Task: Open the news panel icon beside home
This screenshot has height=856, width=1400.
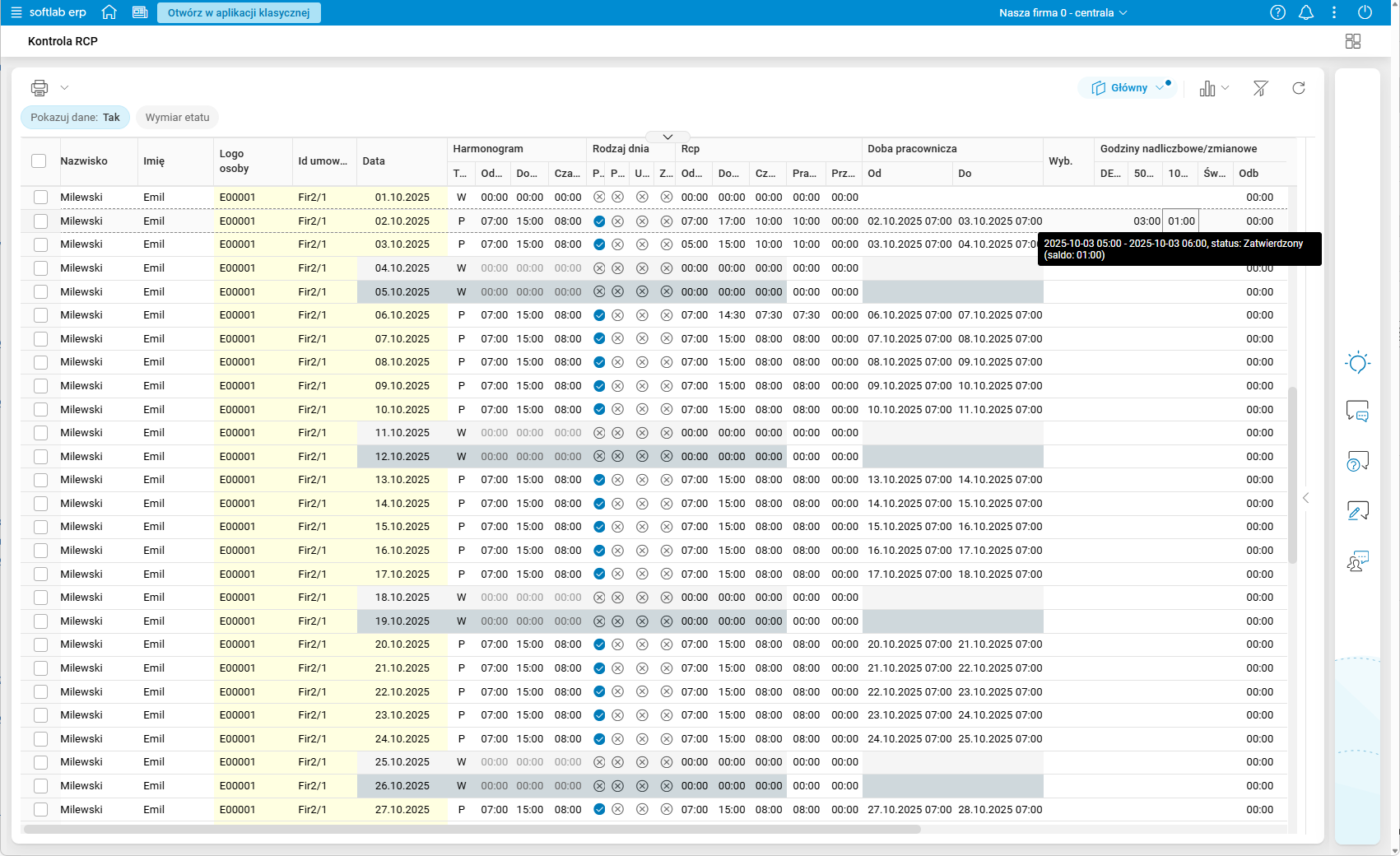Action: tap(140, 12)
